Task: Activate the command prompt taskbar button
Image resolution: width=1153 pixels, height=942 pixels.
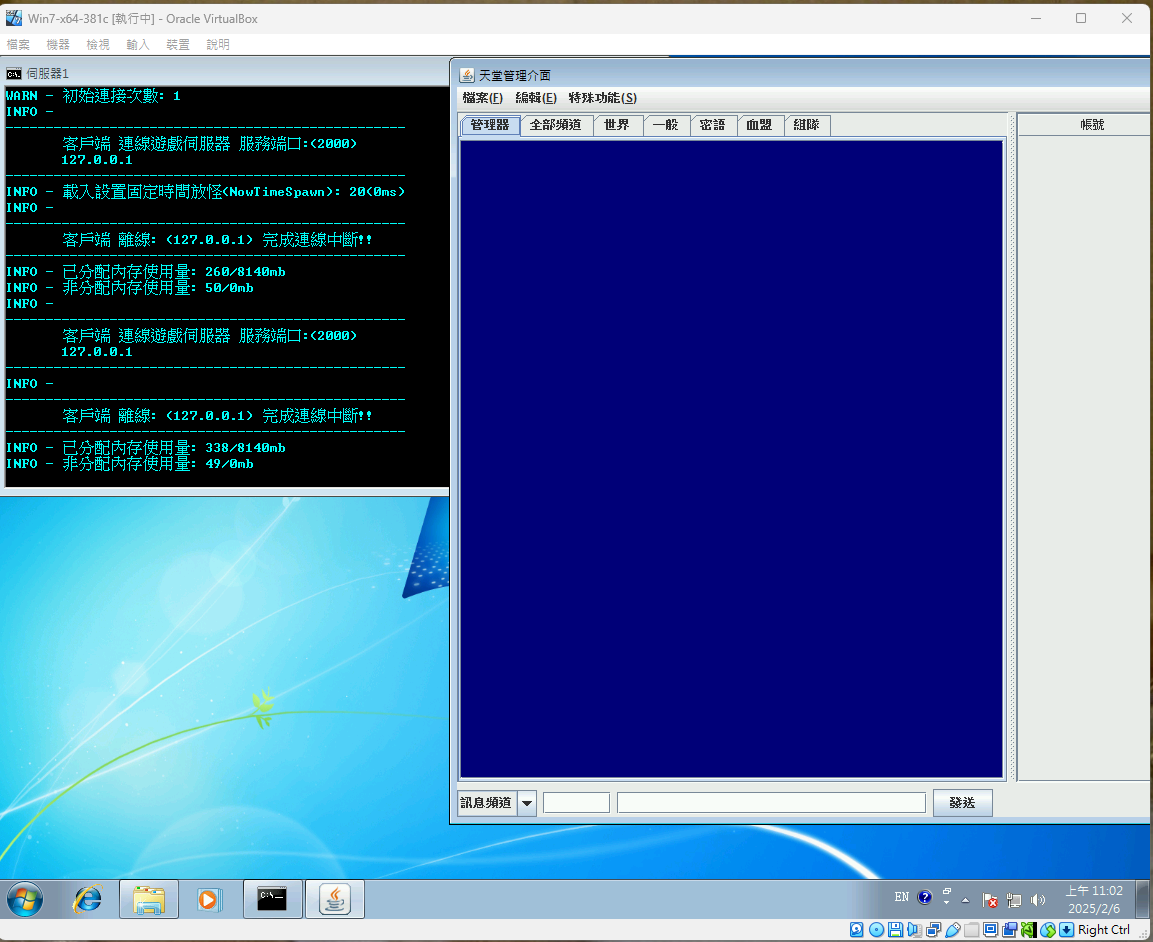Action: 272,899
